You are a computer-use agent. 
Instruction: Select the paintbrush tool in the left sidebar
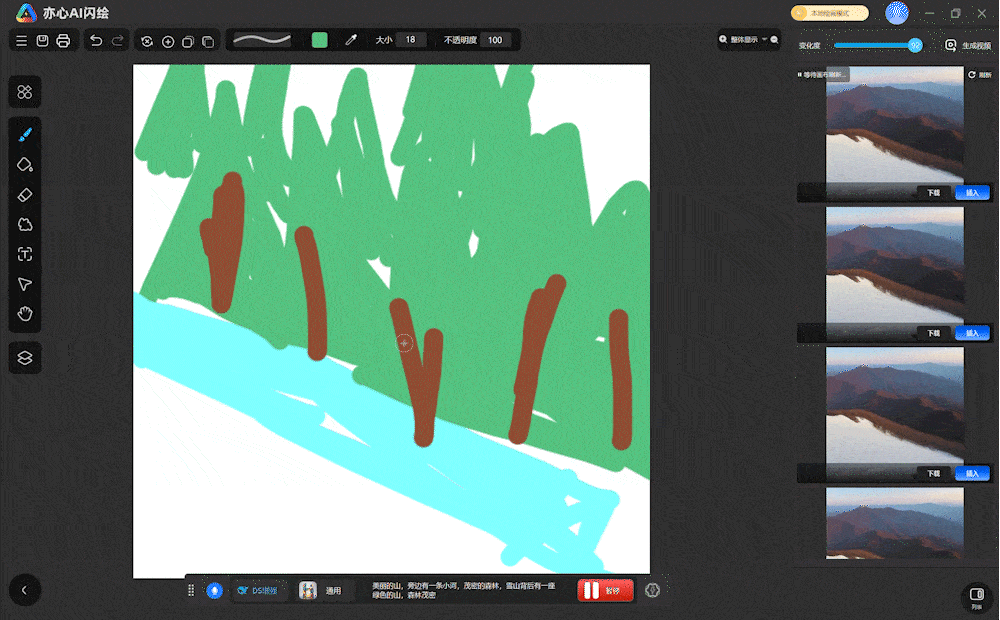click(26, 134)
